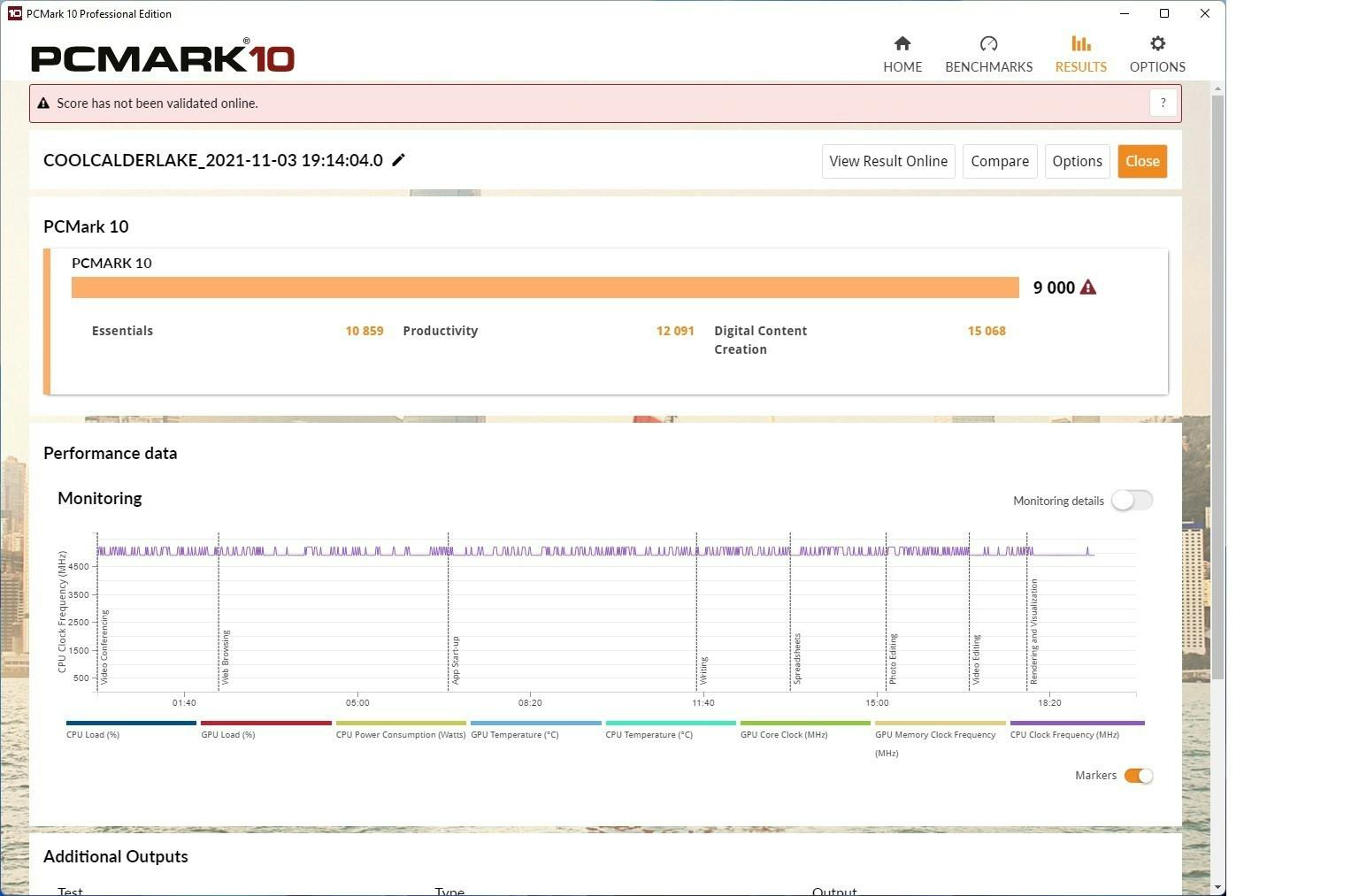Open the Benchmarks gauge icon
The width and height of the screenshot is (1359, 896).
point(988,44)
